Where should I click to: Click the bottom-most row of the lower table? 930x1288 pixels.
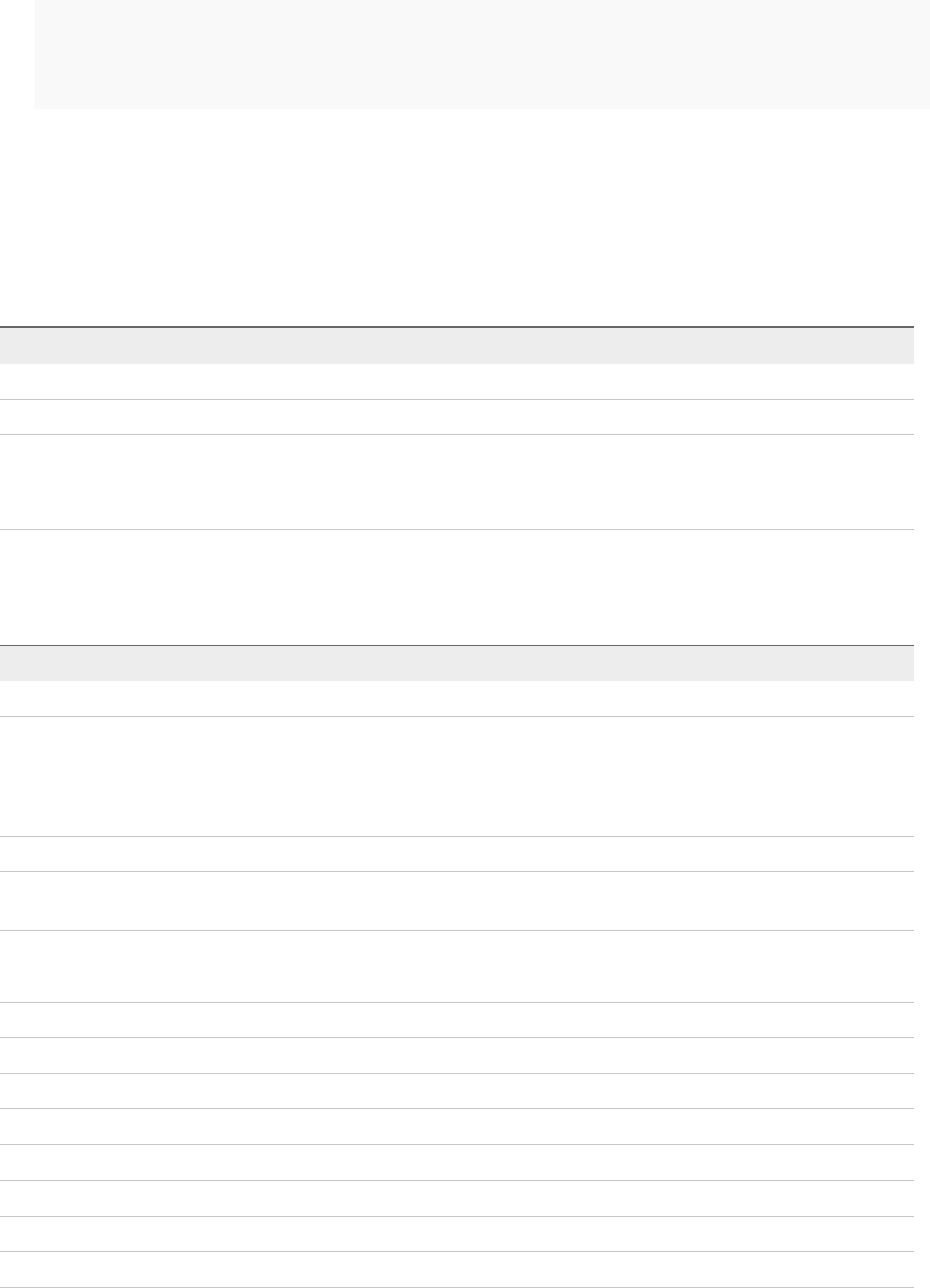click(x=457, y=1269)
